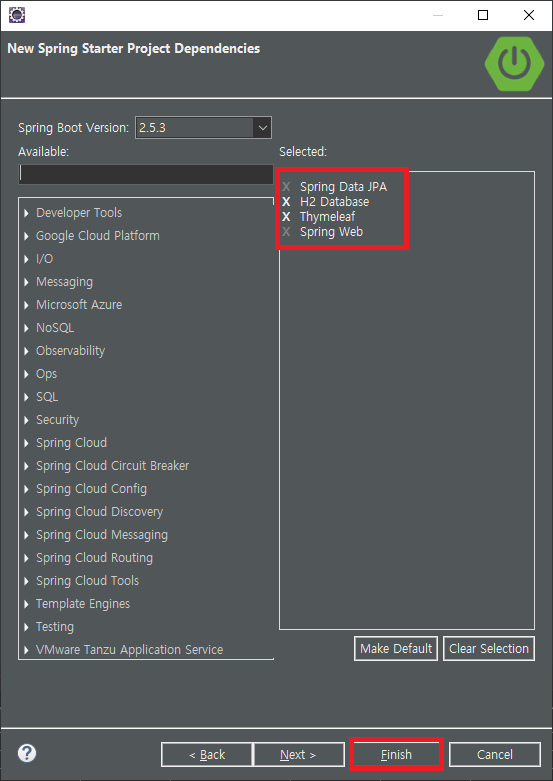The image size is (553, 781).
Task: Expand Spring Cloud Circuit Breaker category
Action: point(26,466)
